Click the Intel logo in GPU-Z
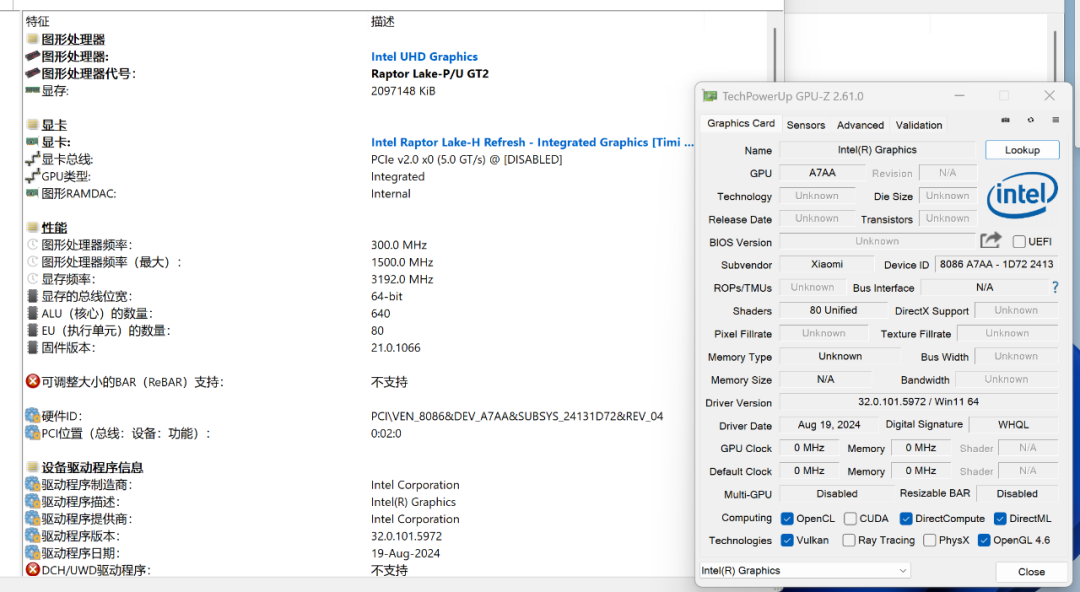1080x592 pixels. tap(1022, 195)
